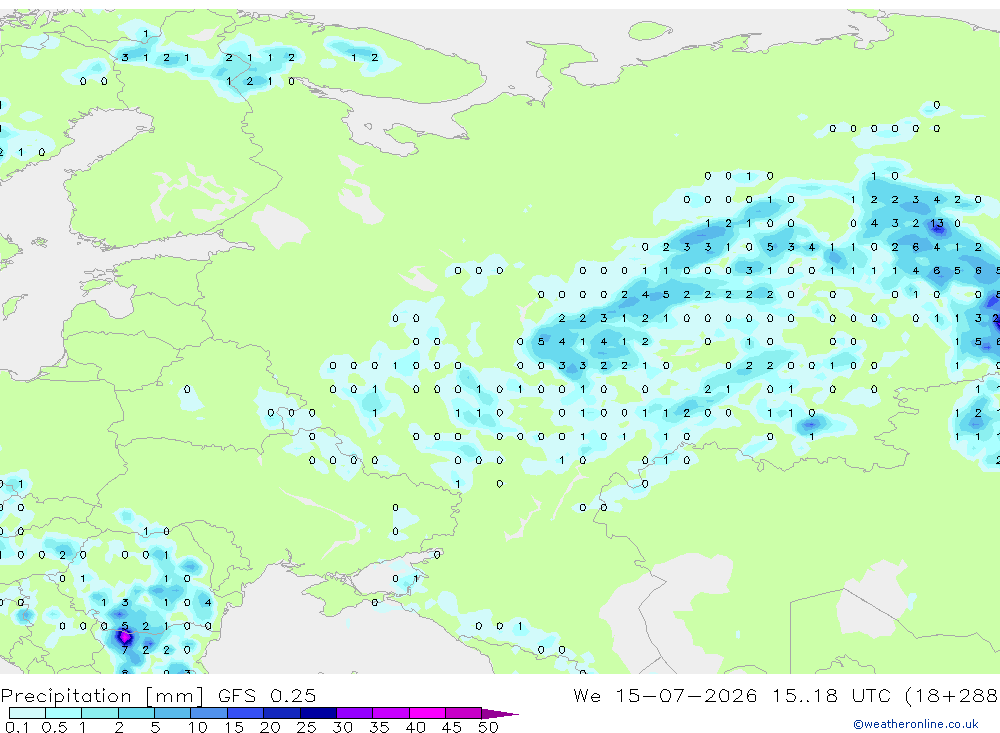Click the '15' legend scale label
The height and width of the screenshot is (733, 1000).
tap(234, 727)
